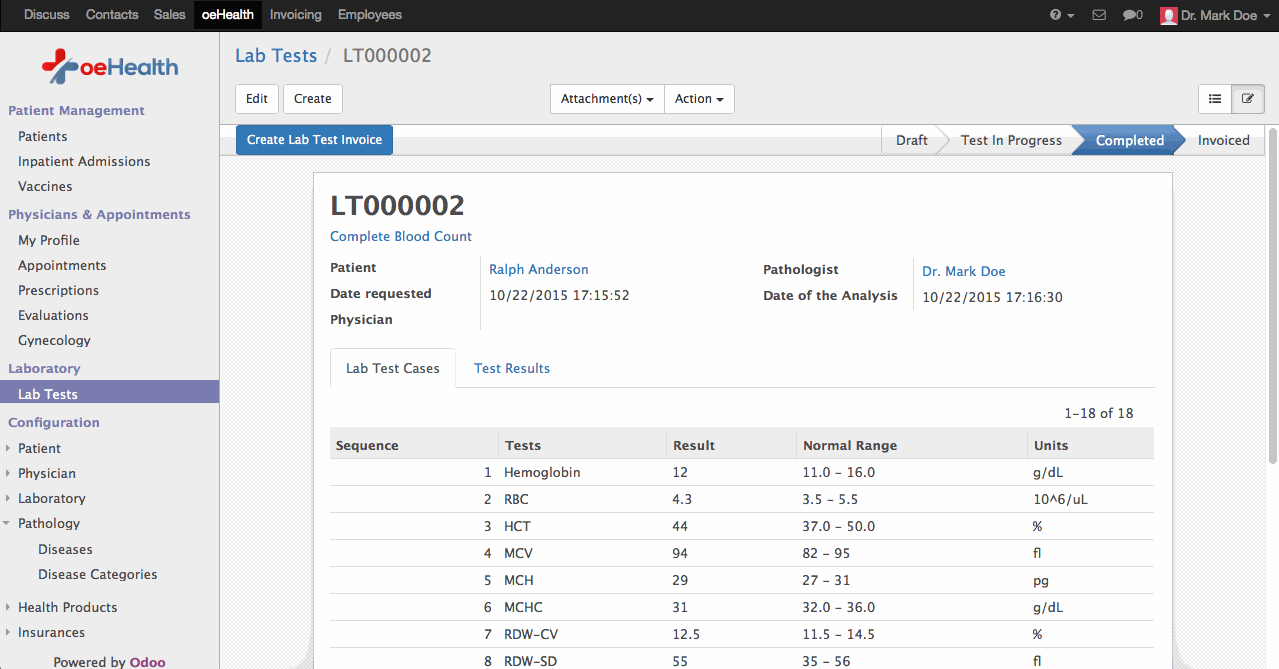The height and width of the screenshot is (669, 1279).
Task: Open Gynecology in sidebar
Action: tap(54, 340)
